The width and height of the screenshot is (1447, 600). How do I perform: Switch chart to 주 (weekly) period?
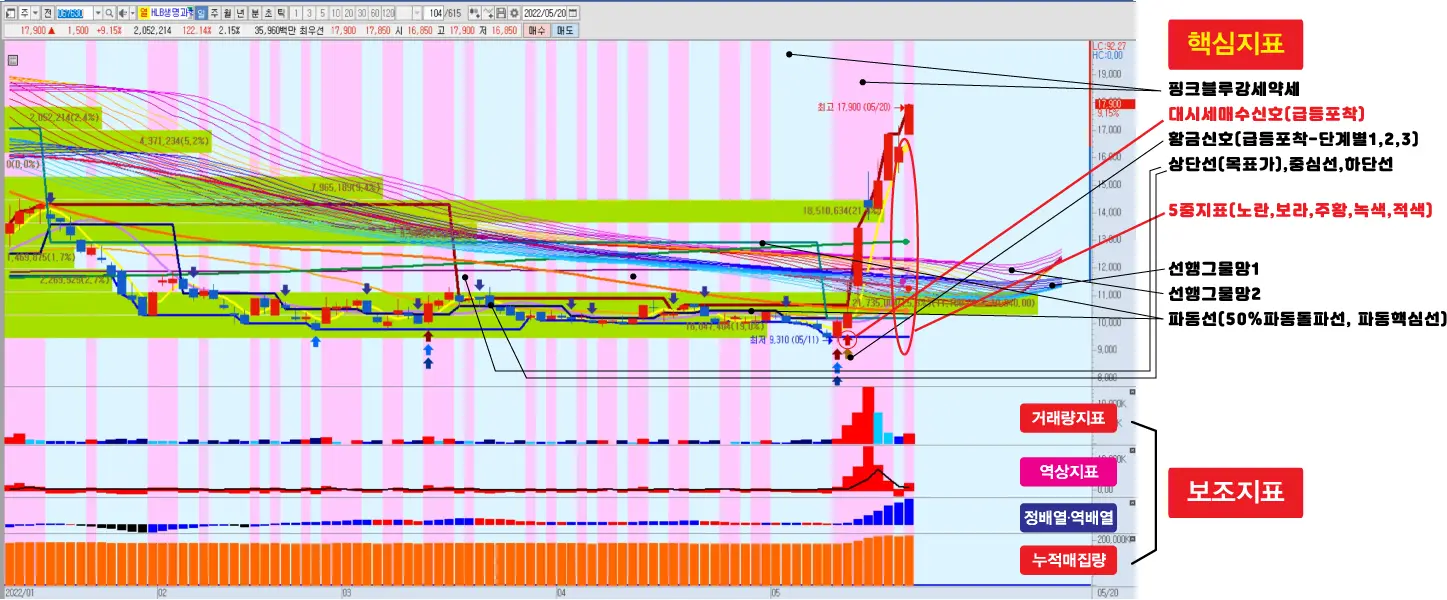coord(215,13)
